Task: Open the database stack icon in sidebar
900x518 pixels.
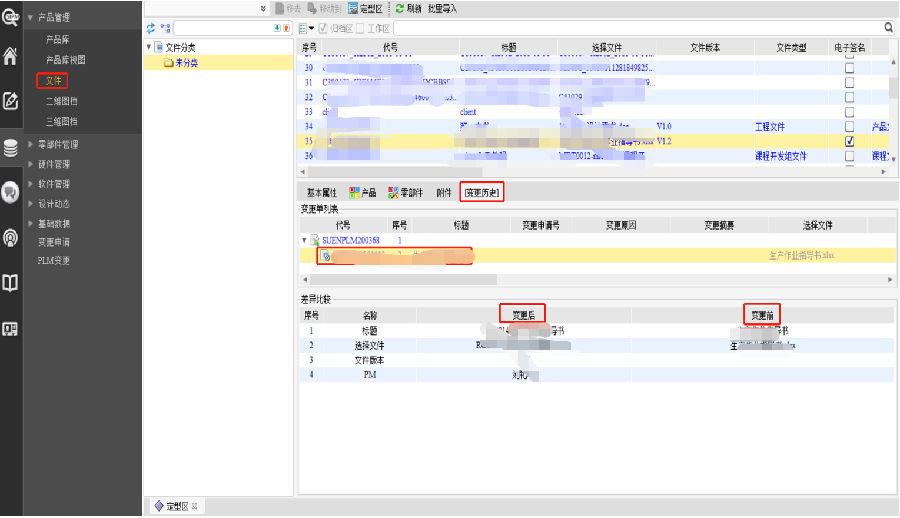Action: (11, 148)
